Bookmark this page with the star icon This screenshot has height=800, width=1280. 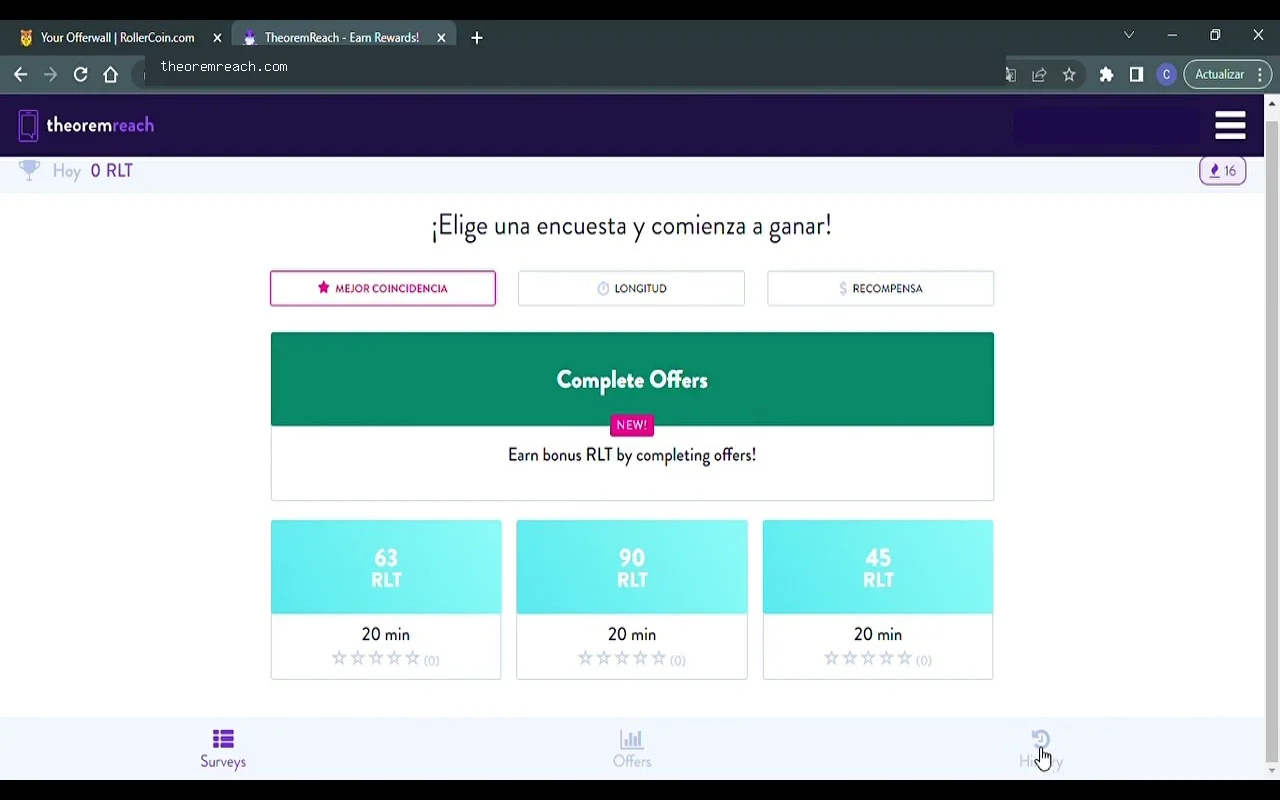coord(1069,75)
